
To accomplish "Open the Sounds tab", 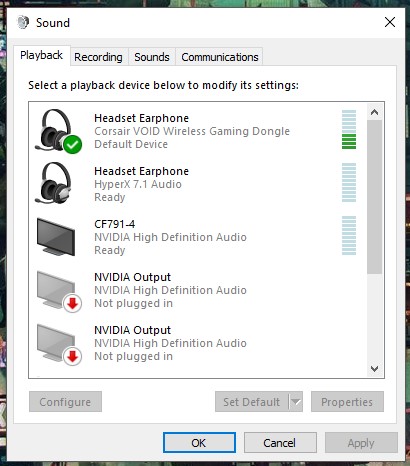I will [x=152, y=57].
